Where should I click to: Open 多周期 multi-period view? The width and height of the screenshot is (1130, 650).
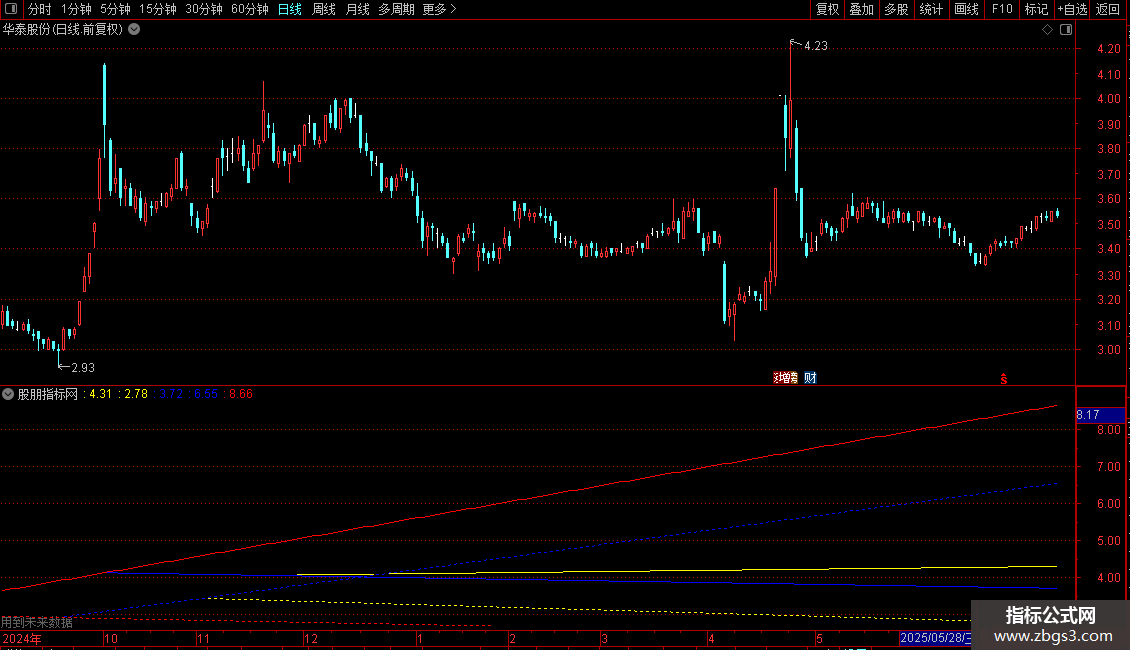tap(396, 9)
